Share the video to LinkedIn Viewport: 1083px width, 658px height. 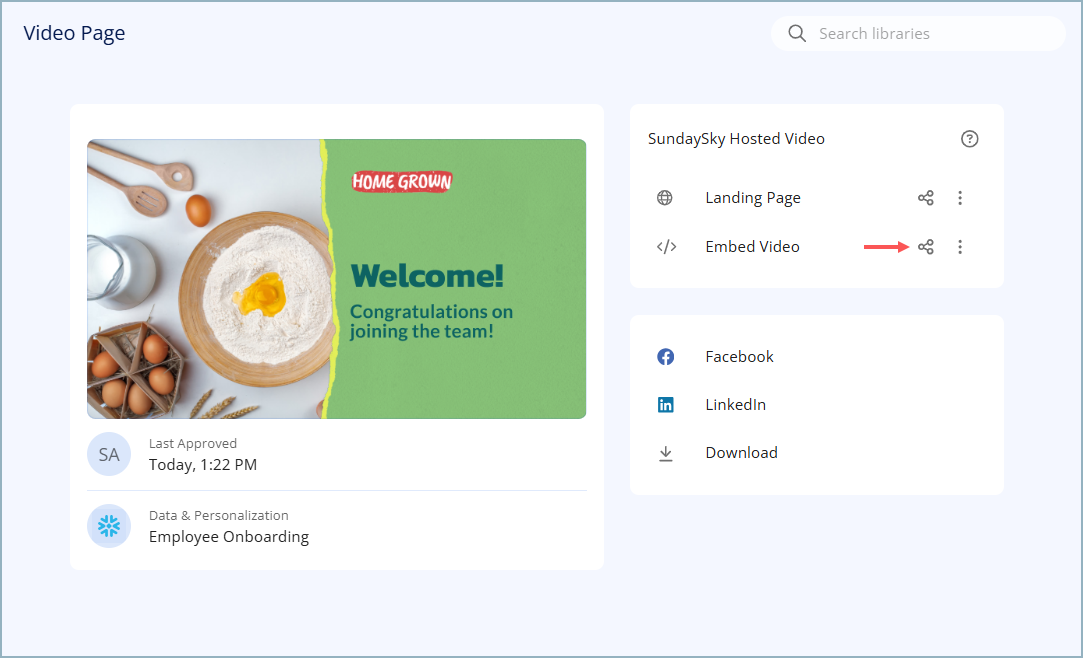[735, 405]
